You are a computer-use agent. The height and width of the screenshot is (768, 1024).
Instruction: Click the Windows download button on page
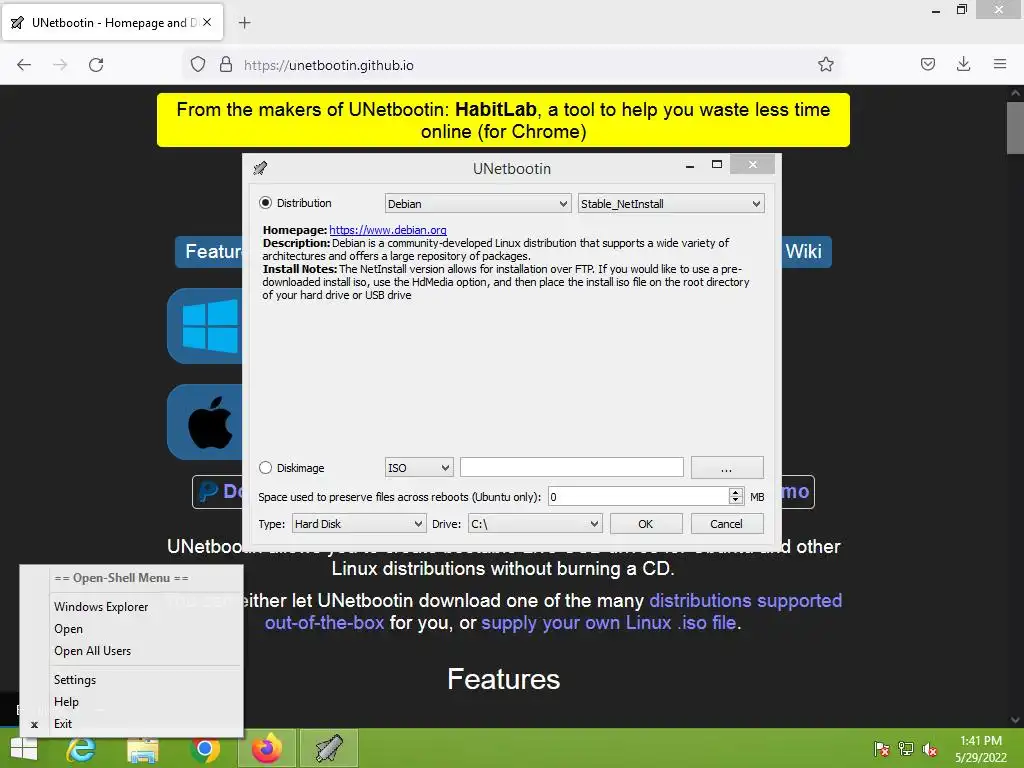tap(205, 326)
